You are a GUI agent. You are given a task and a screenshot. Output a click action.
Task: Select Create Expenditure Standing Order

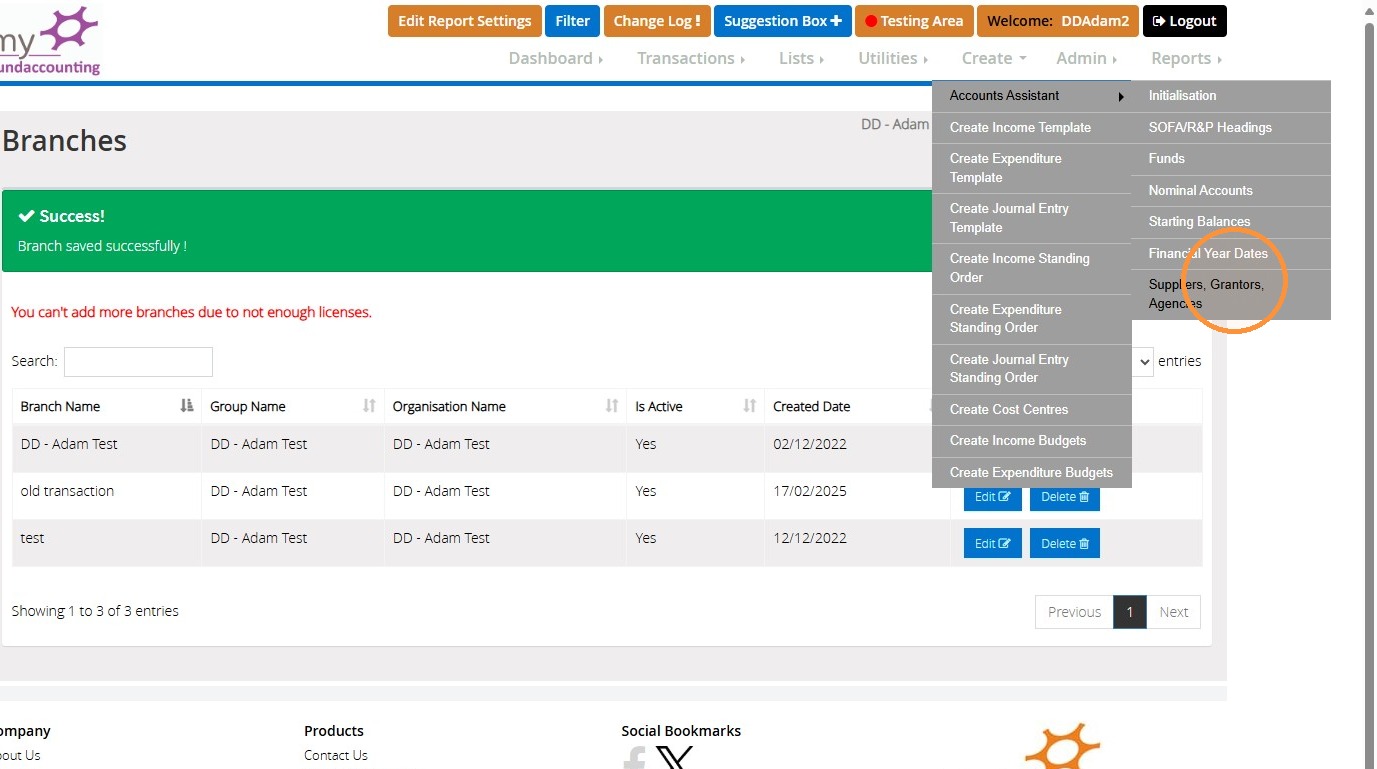(1031, 319)
